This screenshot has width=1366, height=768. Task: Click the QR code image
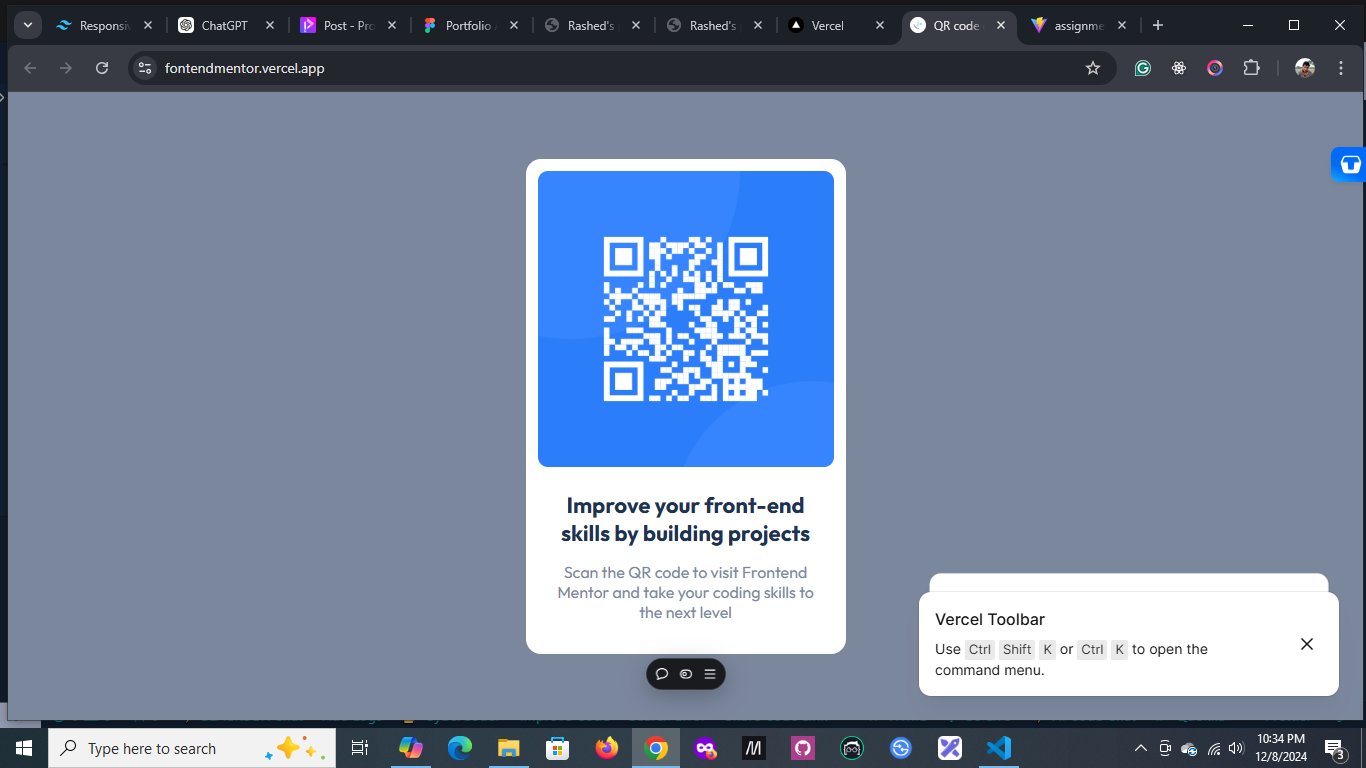686,319
